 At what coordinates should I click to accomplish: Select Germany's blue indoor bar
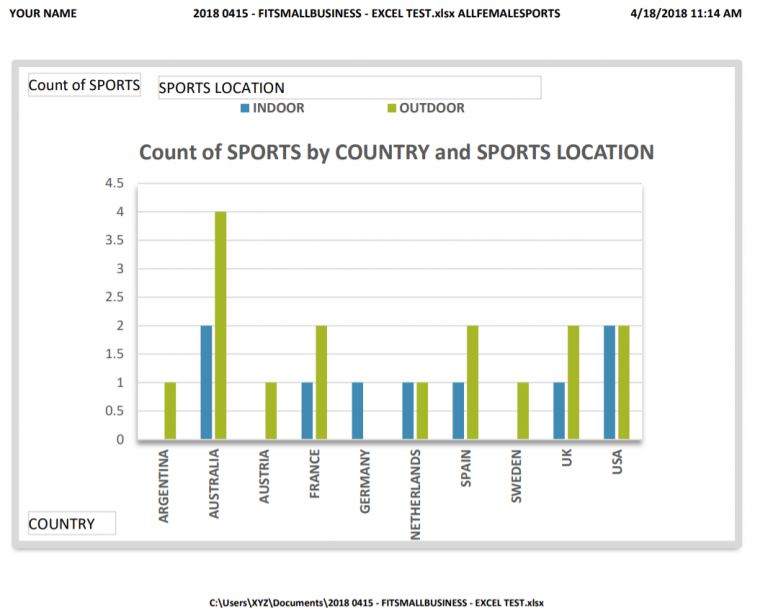coord(358,411)
